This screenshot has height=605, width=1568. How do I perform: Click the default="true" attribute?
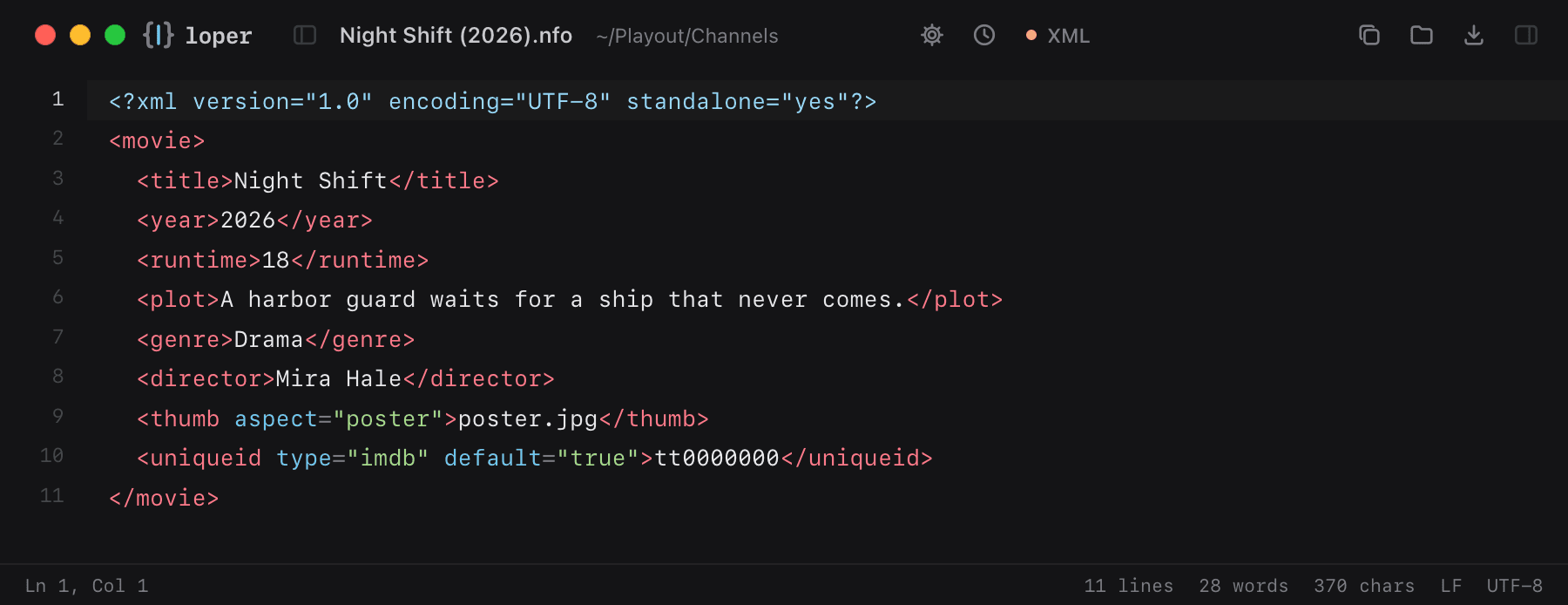click(x=542, y=458)
